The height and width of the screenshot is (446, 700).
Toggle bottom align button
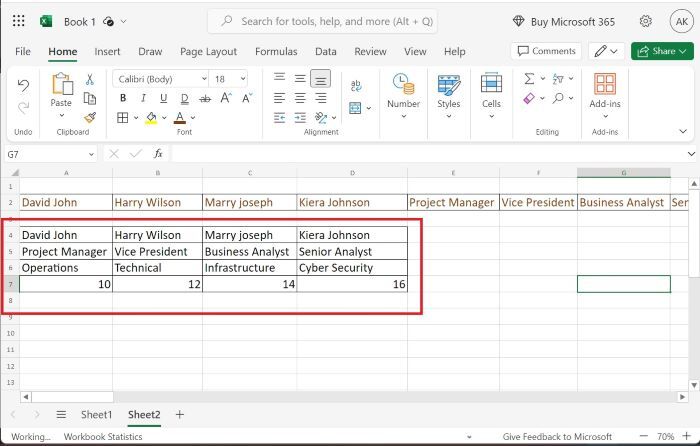321,79
